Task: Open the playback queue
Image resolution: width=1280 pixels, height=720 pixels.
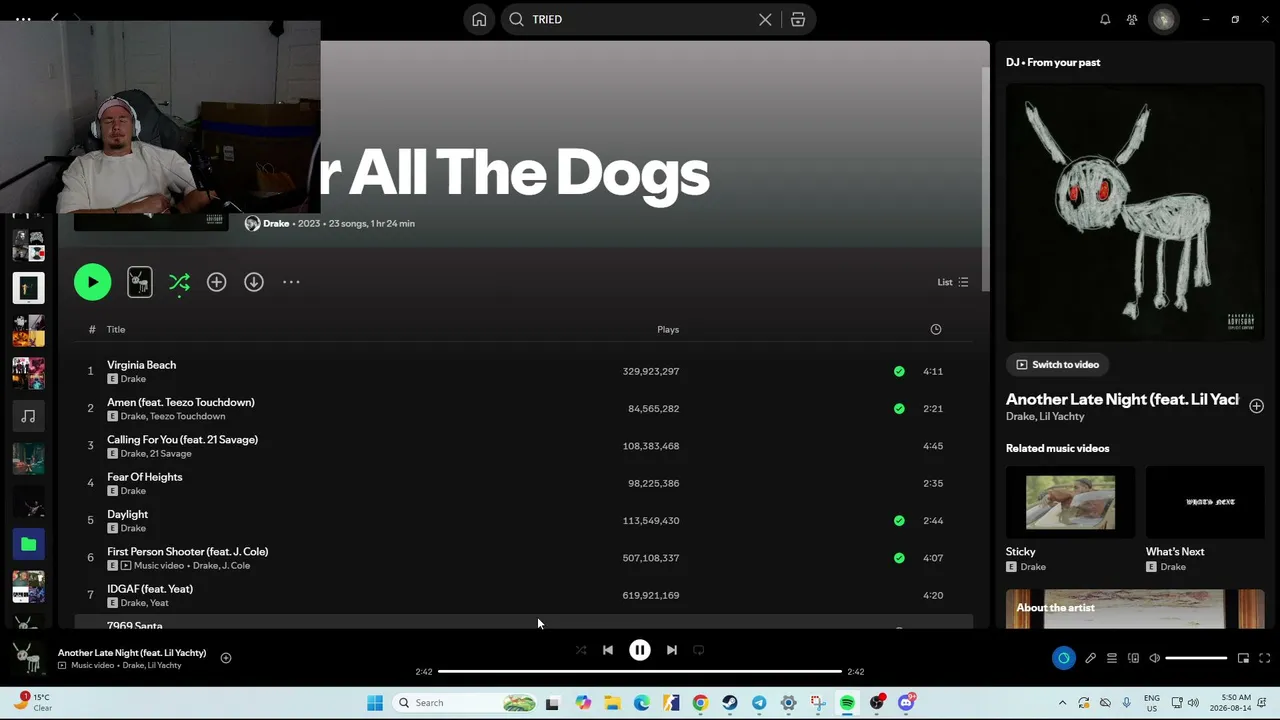Action: [1112, 658]
